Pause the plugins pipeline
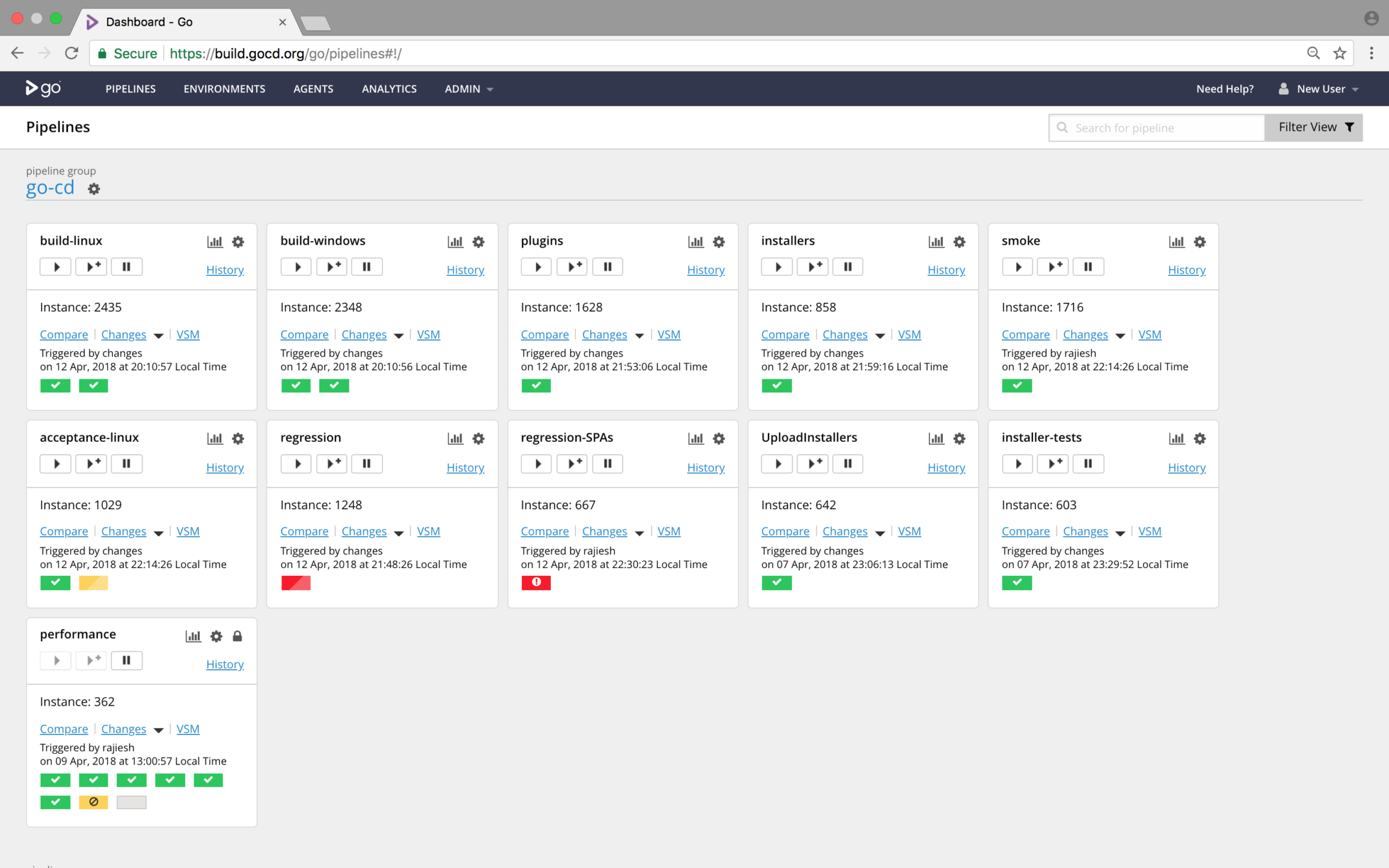 coord(607,266)
